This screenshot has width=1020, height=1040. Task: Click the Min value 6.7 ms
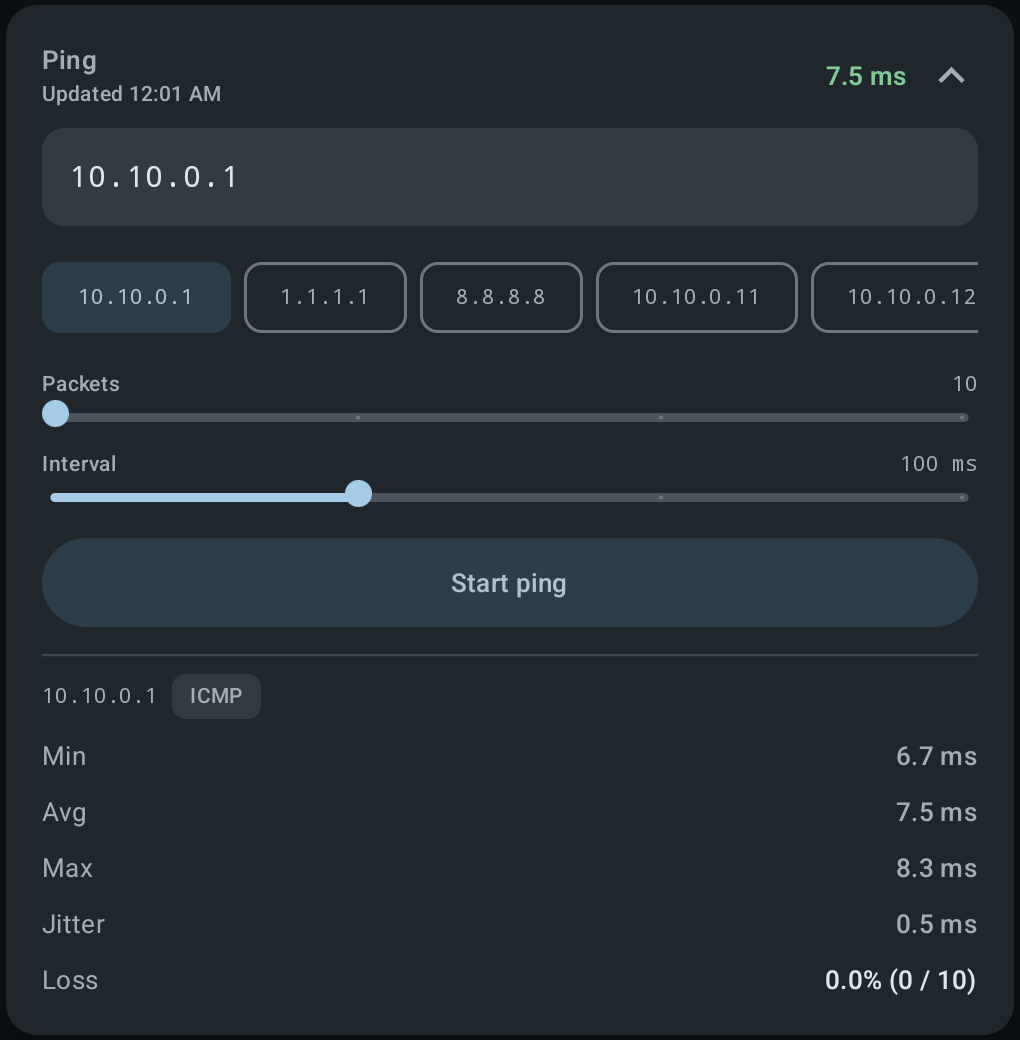(x=936, y=756)
